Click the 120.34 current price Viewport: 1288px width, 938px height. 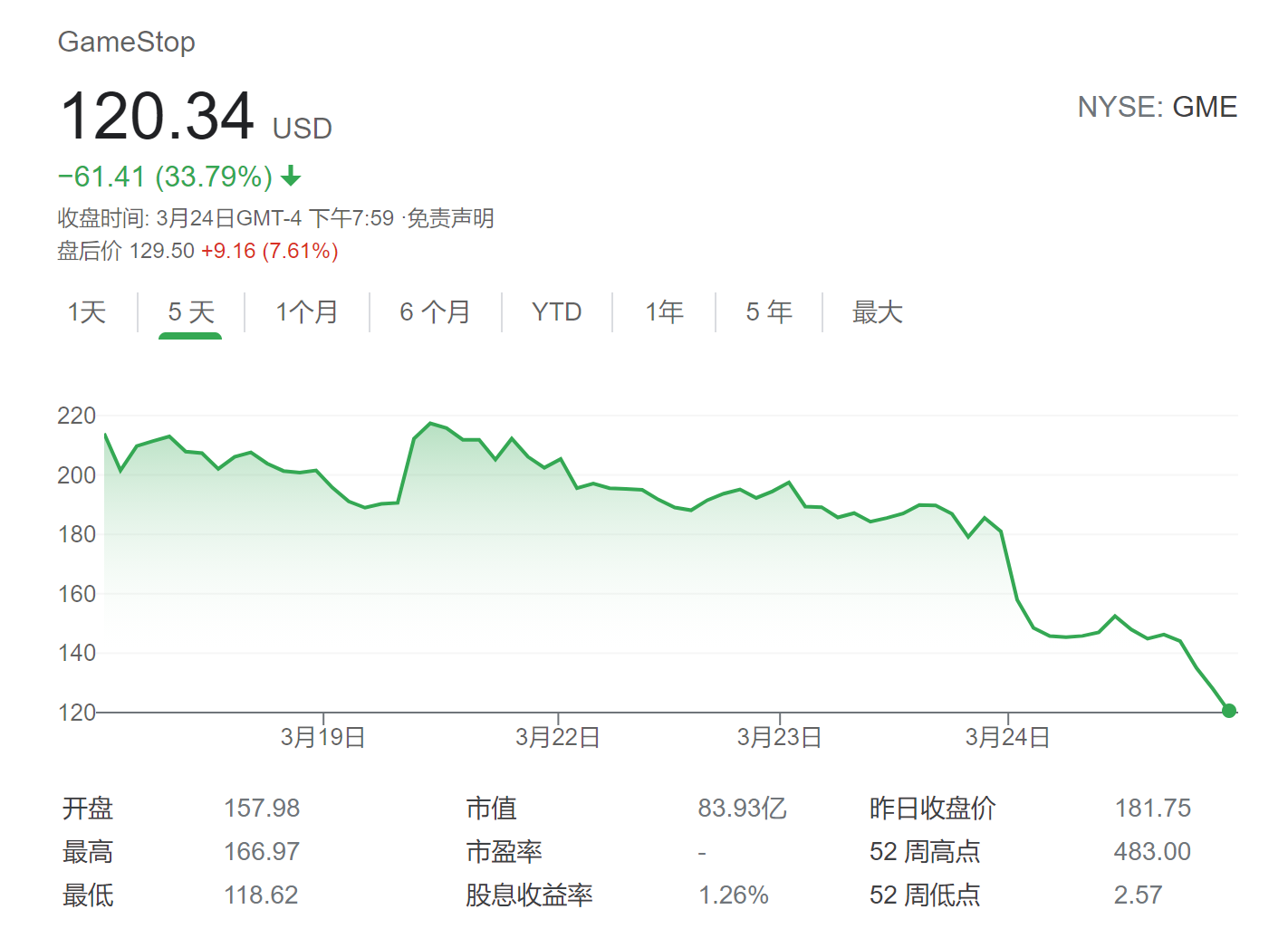[x=157, y=116]
